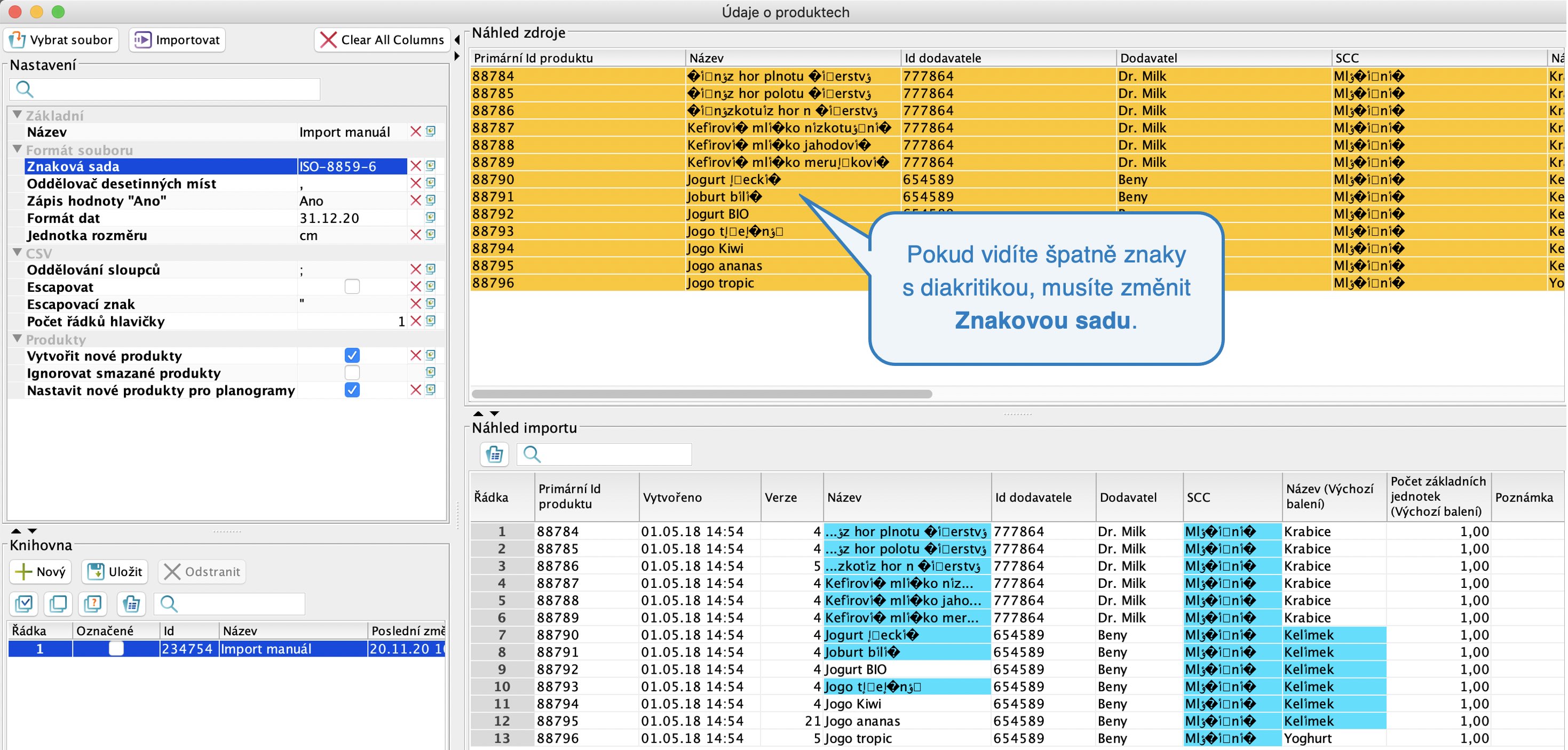Collapse the Produkty settings group
Viewport: 1568px width, 750px height.
click(x=18, y=339)
